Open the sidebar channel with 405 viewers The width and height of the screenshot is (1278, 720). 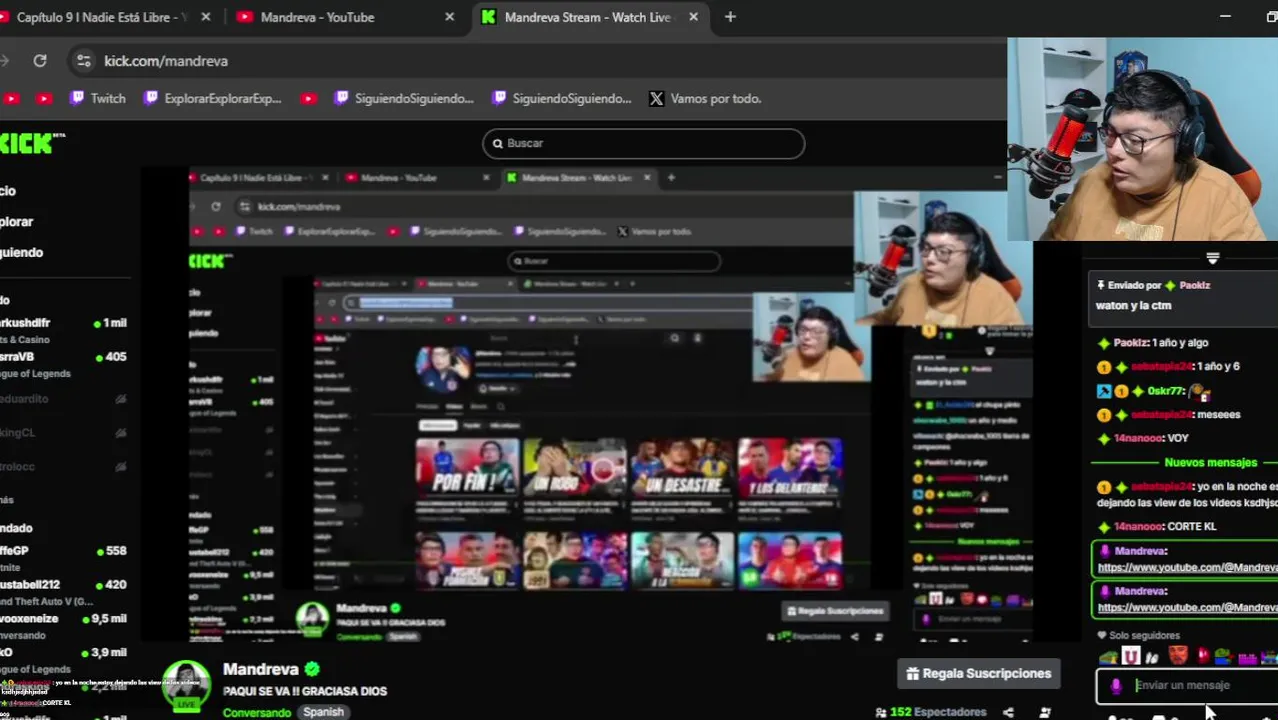pyautogui.click(x=63, y=364)
